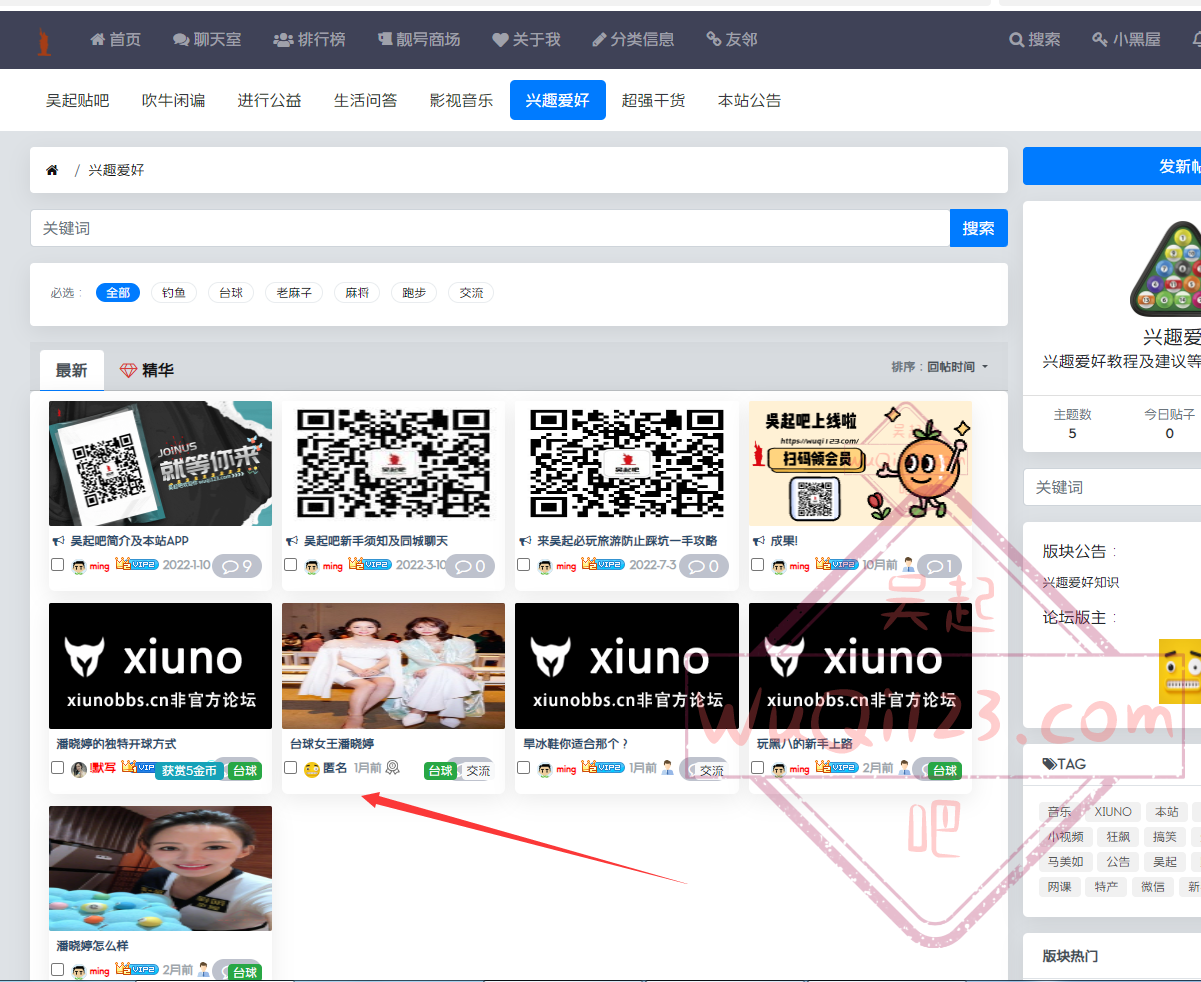This screenshot has width=1201, height=982.
Task: Click ming's avatar on 吴起吧新手须知及同城聊天
Action: click(311, 566)
